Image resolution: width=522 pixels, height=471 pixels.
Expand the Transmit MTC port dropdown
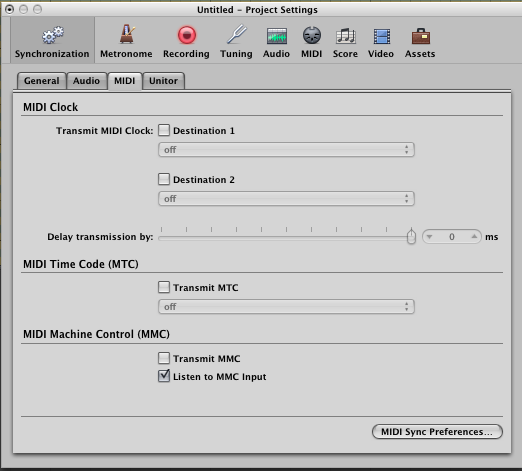pyautogui.click(x=286, y=307)
